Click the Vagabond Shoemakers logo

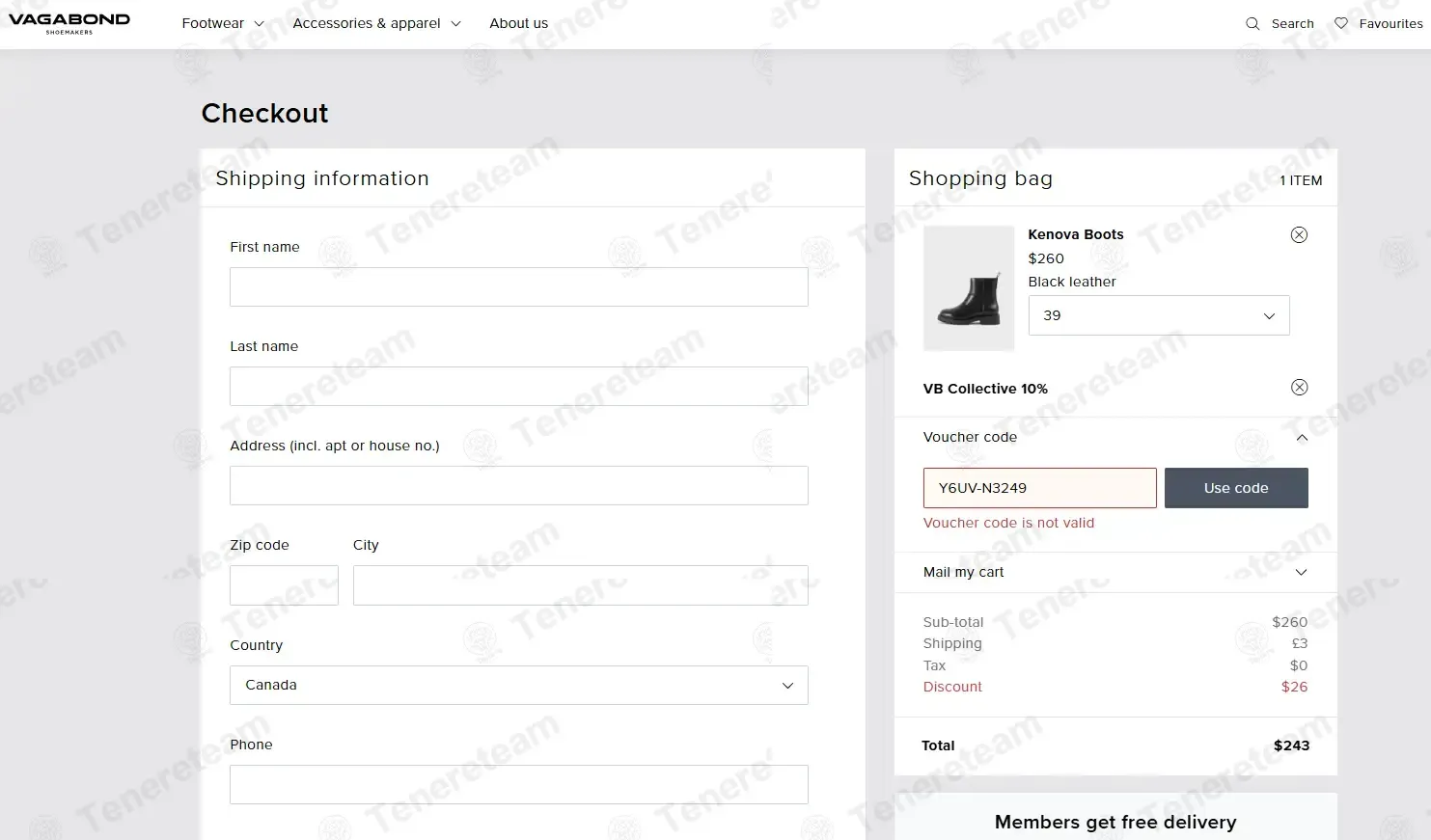point(69,23)
